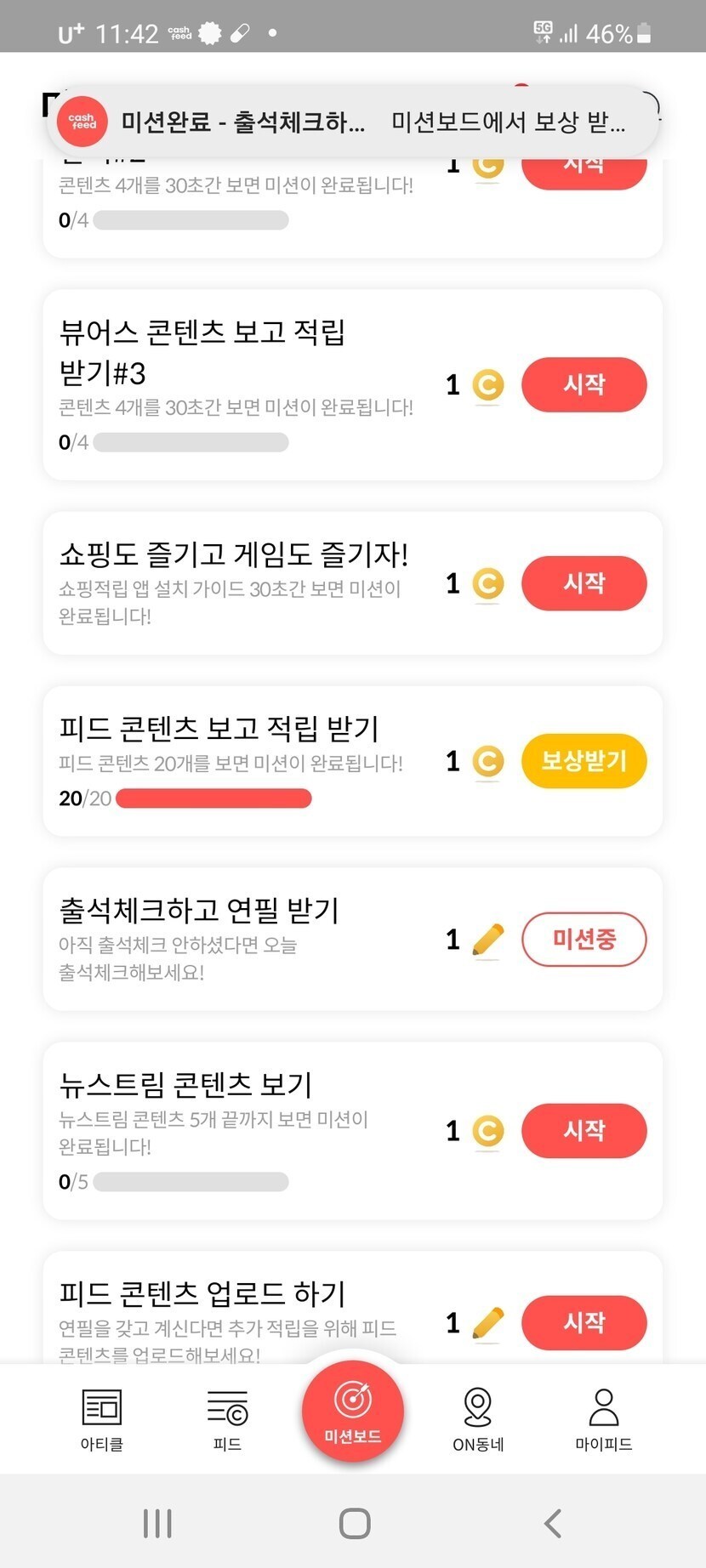This screenshot has height=1568, width=706.
Task: Start the 뉴스트림 콘텐츠 보기 mission
Action: pos(584,1131)
